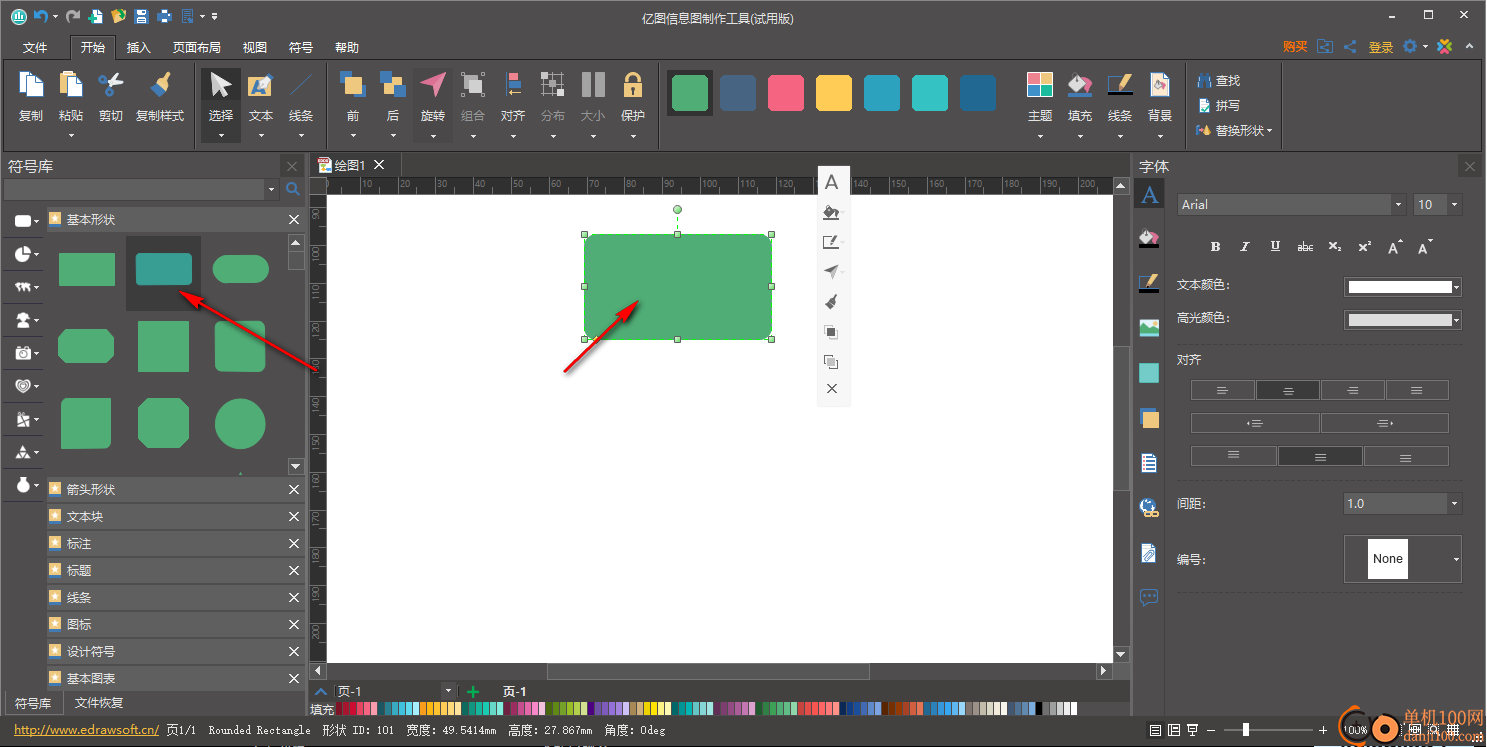This screenshot has height=747, width=1487.
Task: Open the Rotate (旋转) tool
Action: coord(433,86)
